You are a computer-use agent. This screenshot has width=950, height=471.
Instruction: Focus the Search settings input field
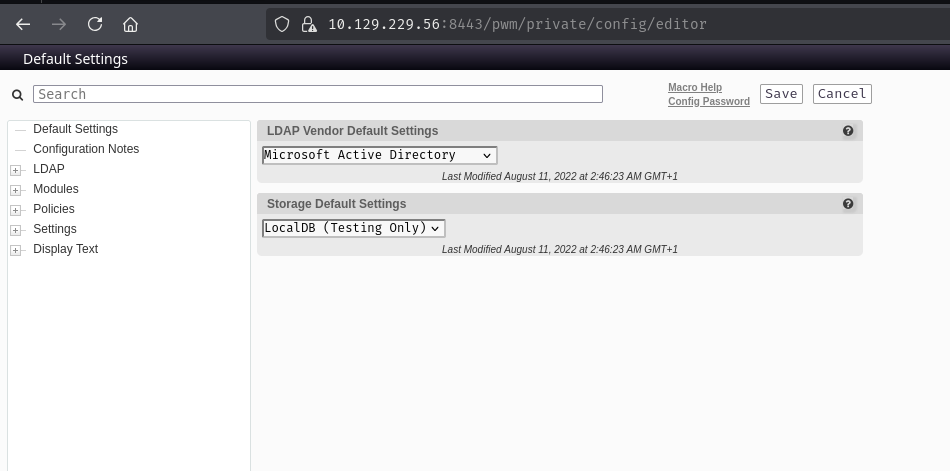coord(317,94)
